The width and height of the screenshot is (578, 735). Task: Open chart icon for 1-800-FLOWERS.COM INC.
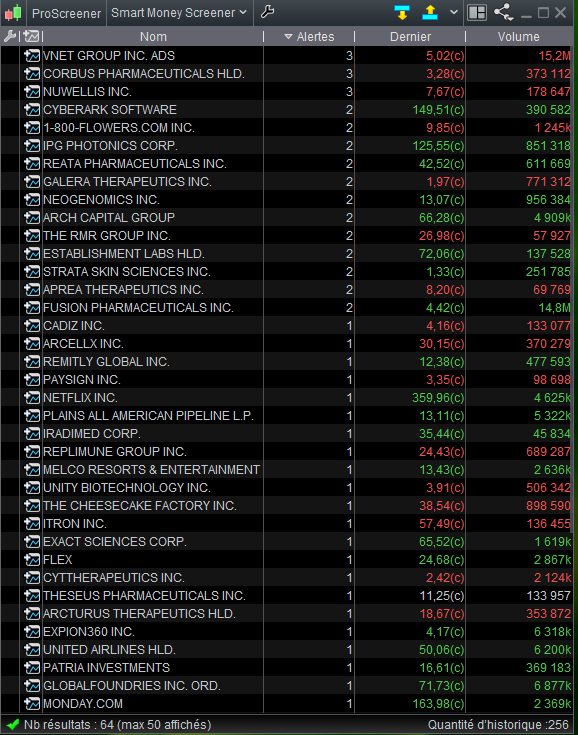click(32, 128)
